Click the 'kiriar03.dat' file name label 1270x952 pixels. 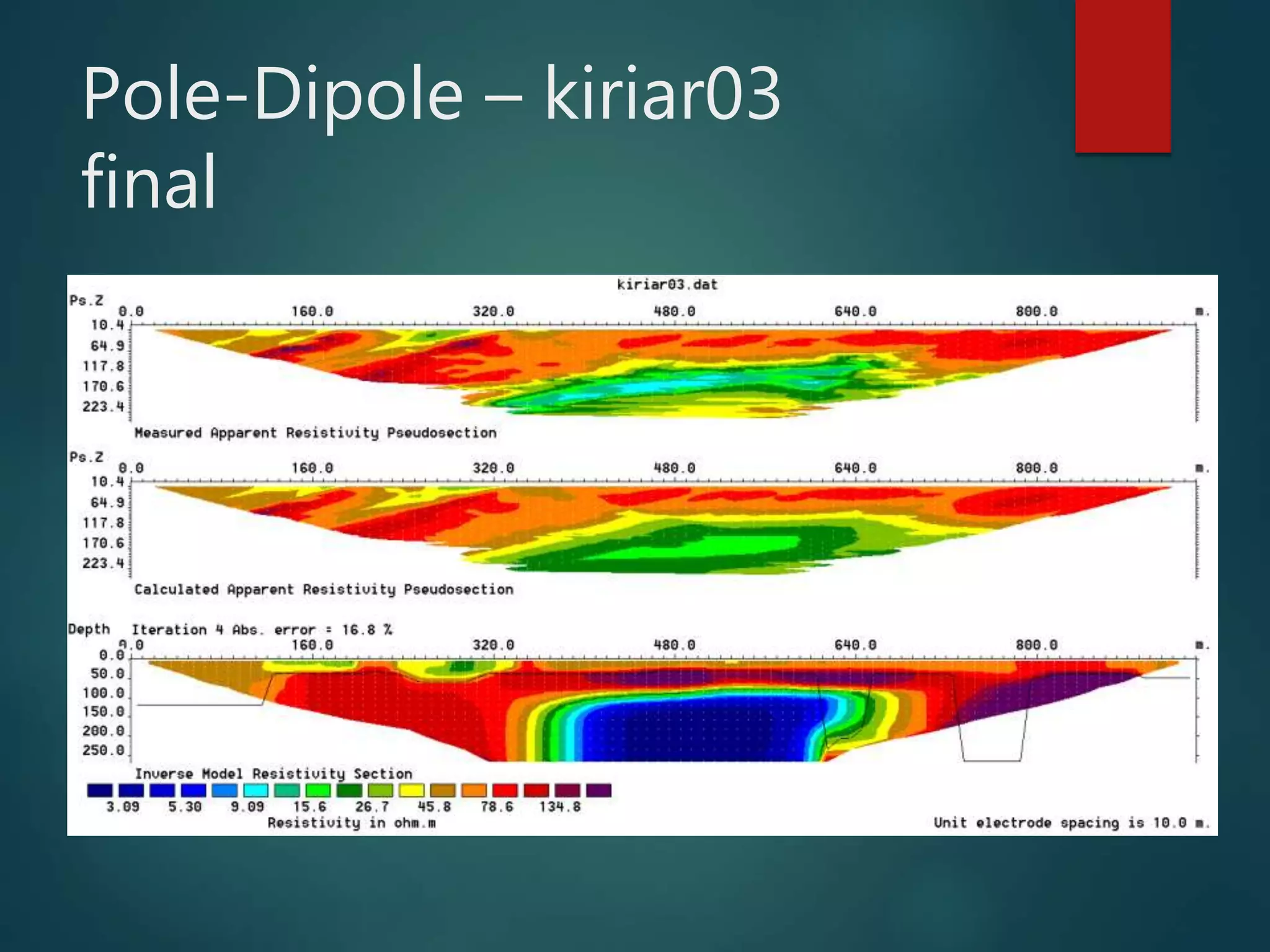coord(667,284)
